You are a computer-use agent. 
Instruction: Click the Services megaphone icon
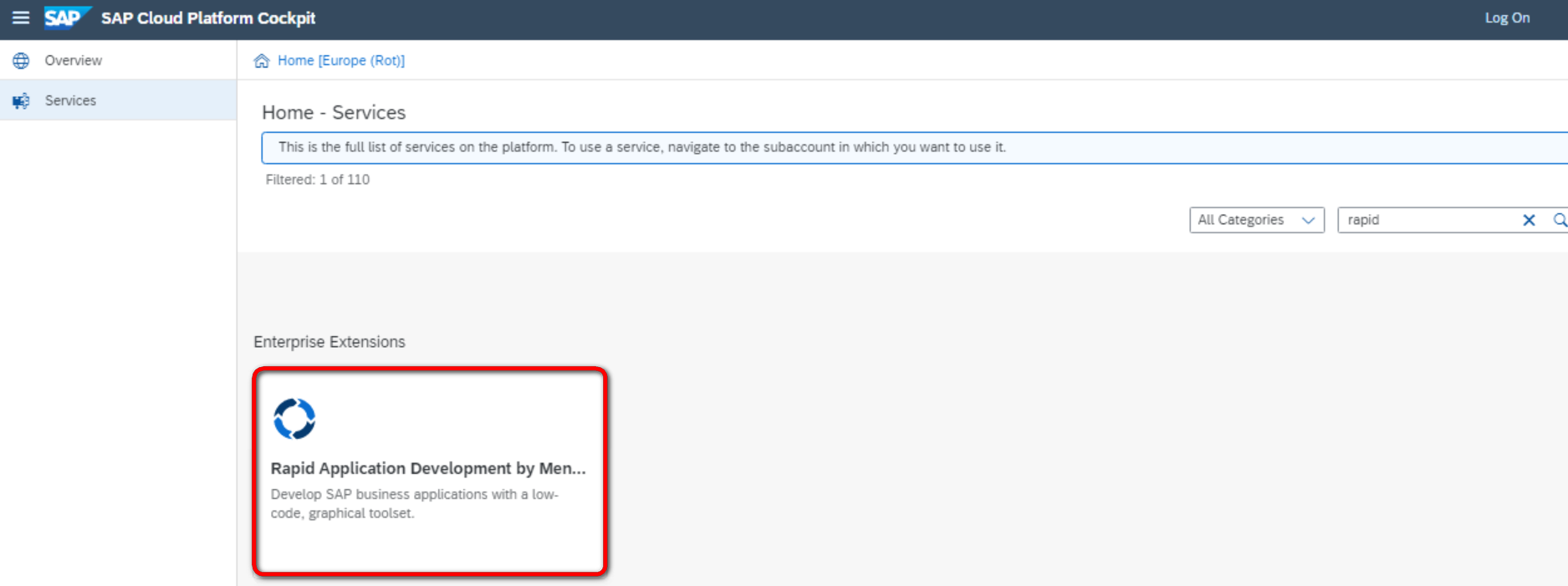click(x=21, y=100)
